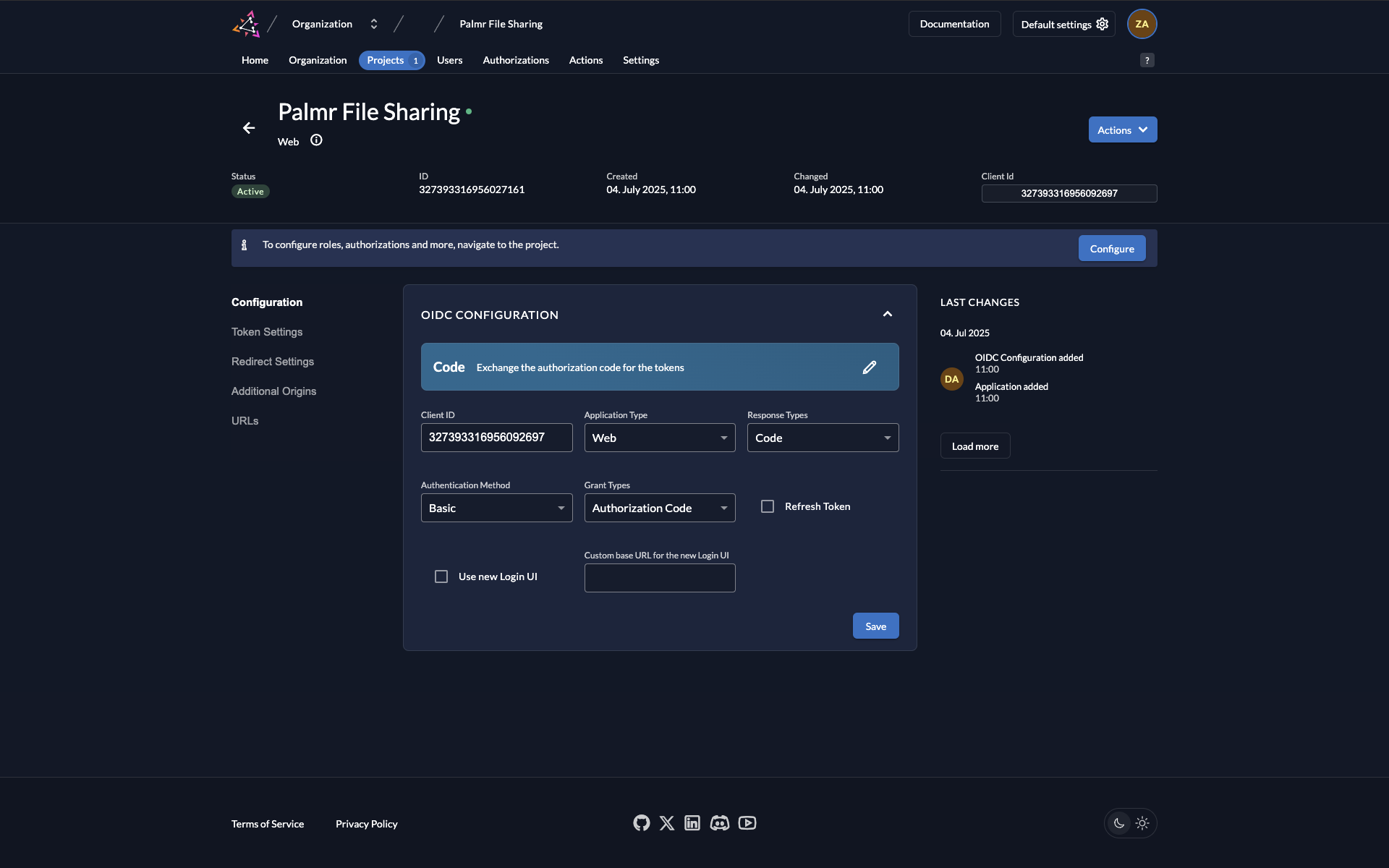Open the Projects tab
This screenshot has width=1389, height=868.
(392, 60)
